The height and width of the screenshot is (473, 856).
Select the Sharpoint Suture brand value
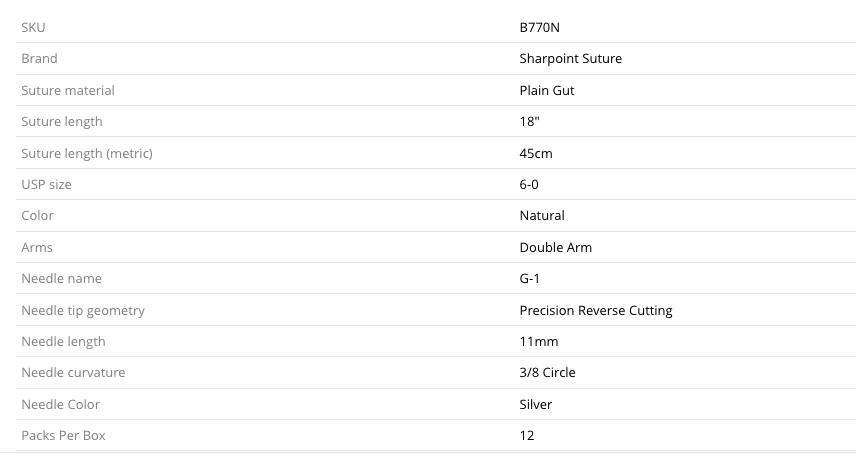coord(570,59)
